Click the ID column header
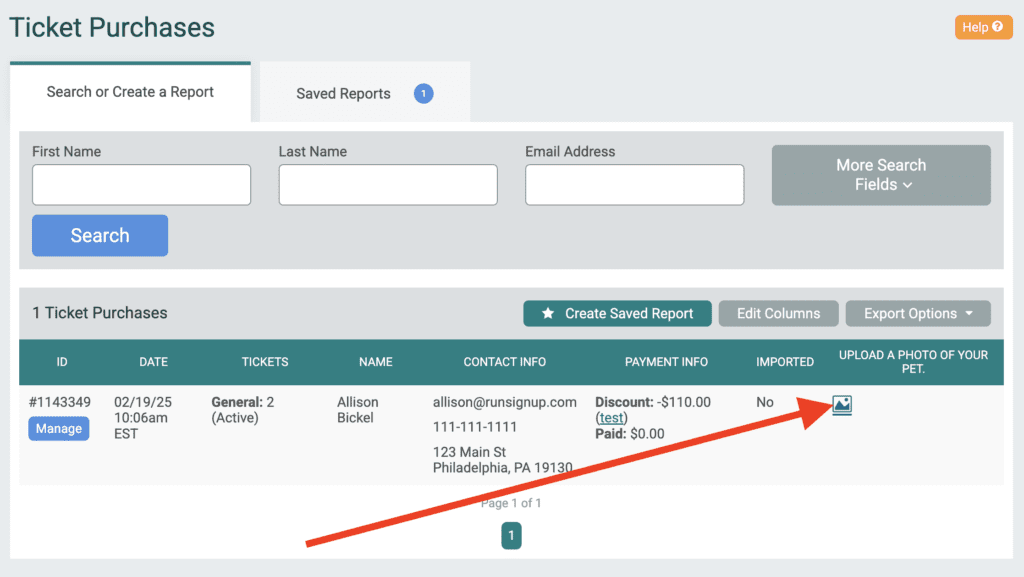 [x=62, y=362]
